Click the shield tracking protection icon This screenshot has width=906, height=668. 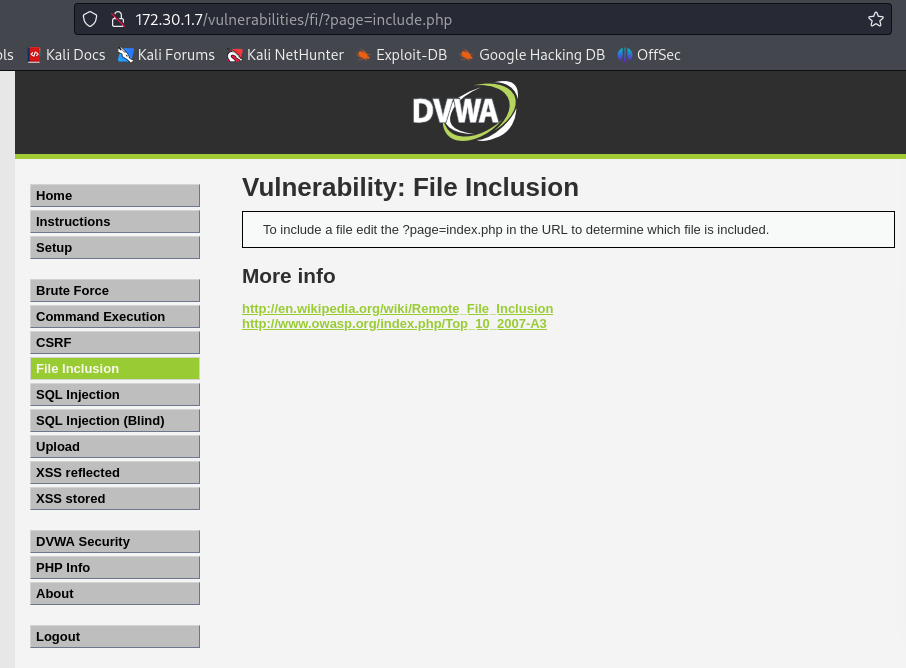tap(90, 20)
